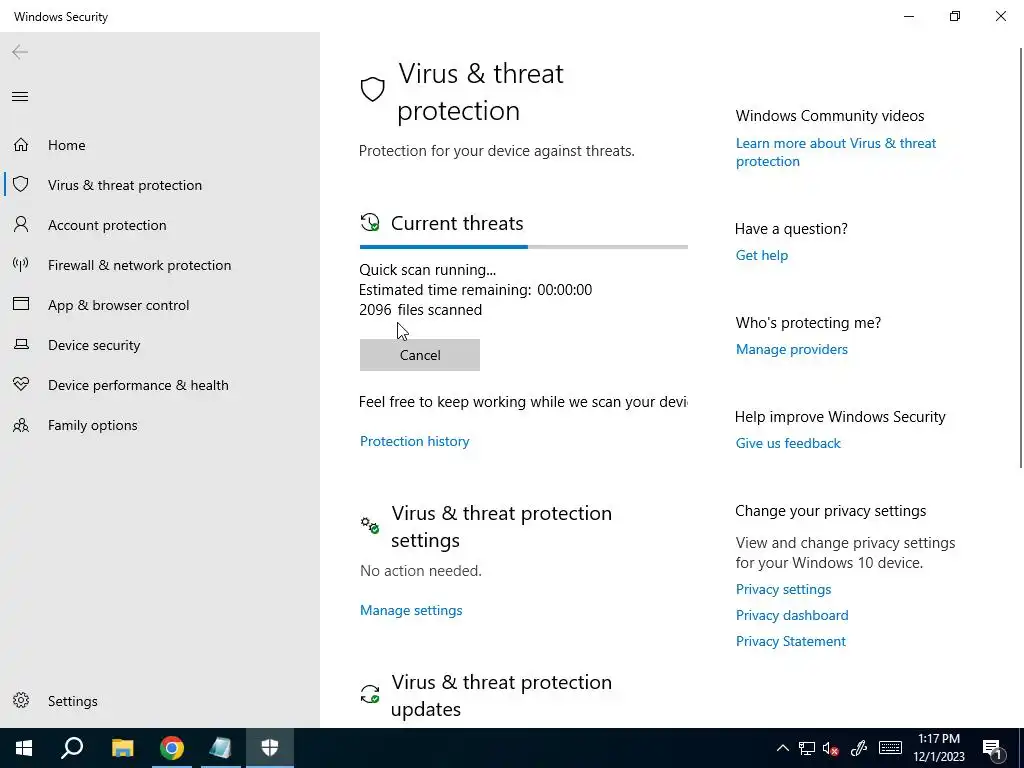1024x768 pixels.
Task: Cancel the running quick scan
Action: coord(420,355)
